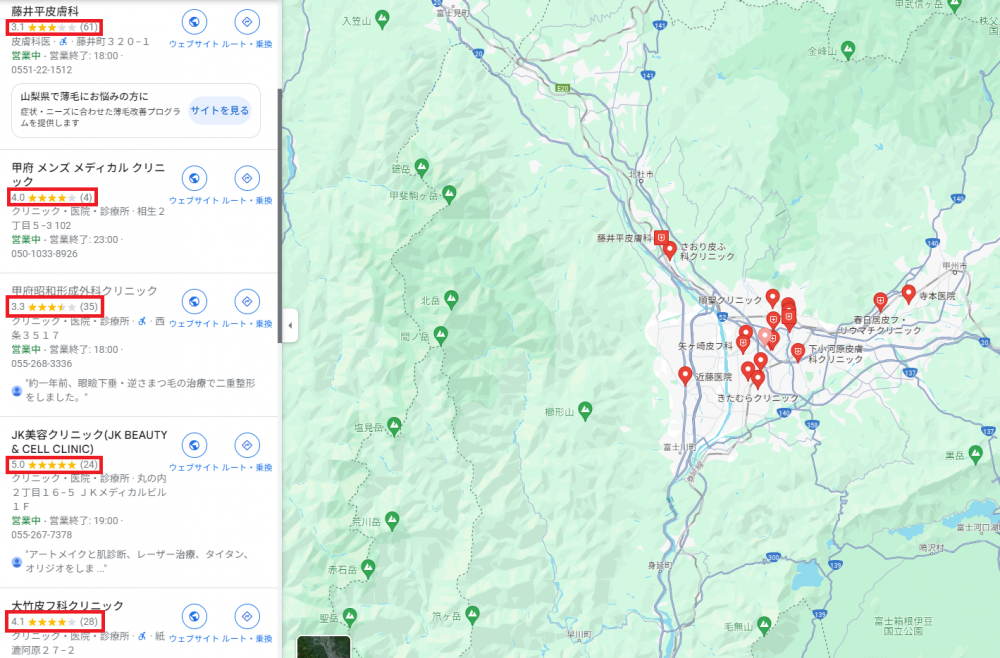Click the 山梨県で薄毛にお悩みの方に ad heading
Screen dimensions: 1000x658
tap(84, 96)
